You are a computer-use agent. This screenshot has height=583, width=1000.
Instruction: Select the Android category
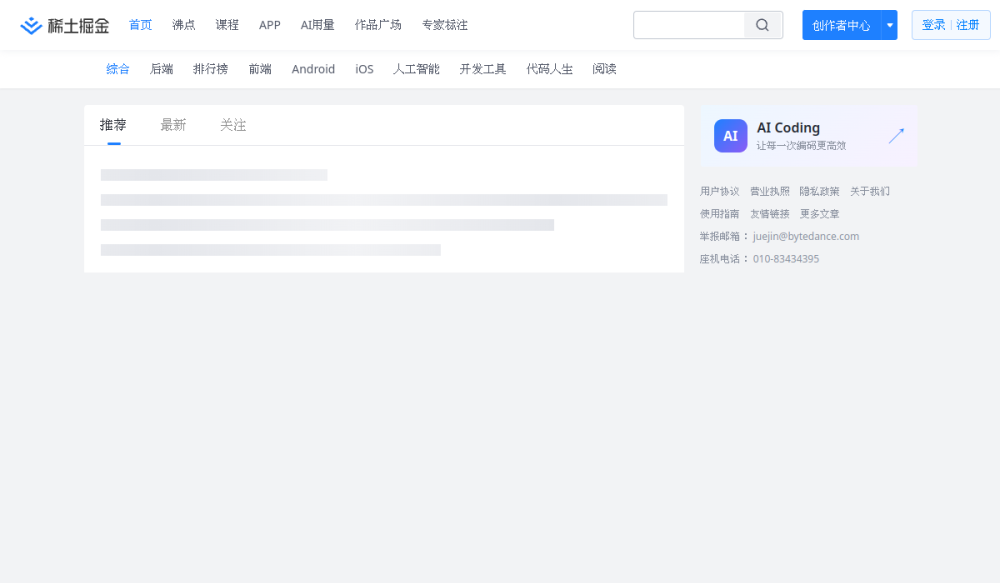coord(313,69)
